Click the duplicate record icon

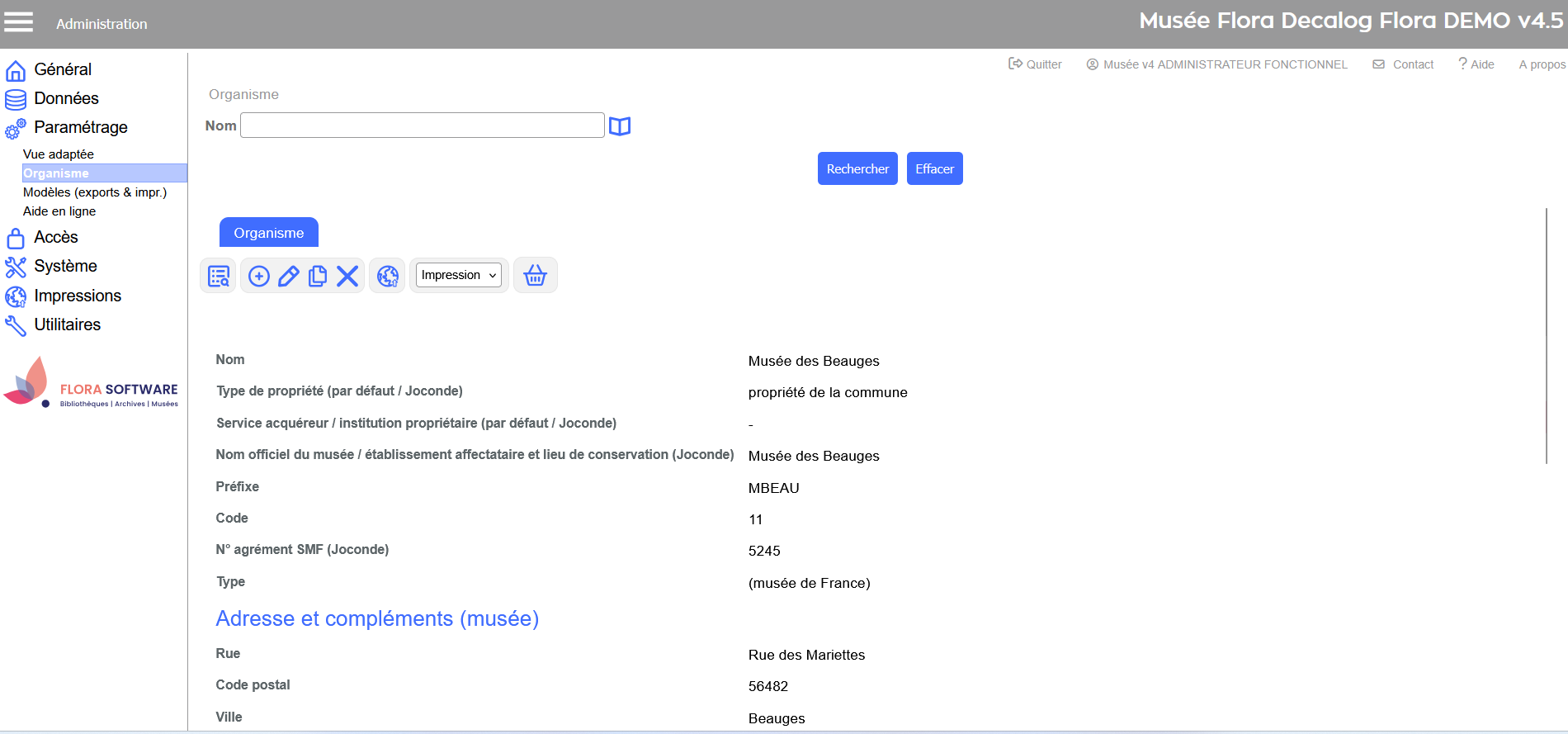(318, 276)
